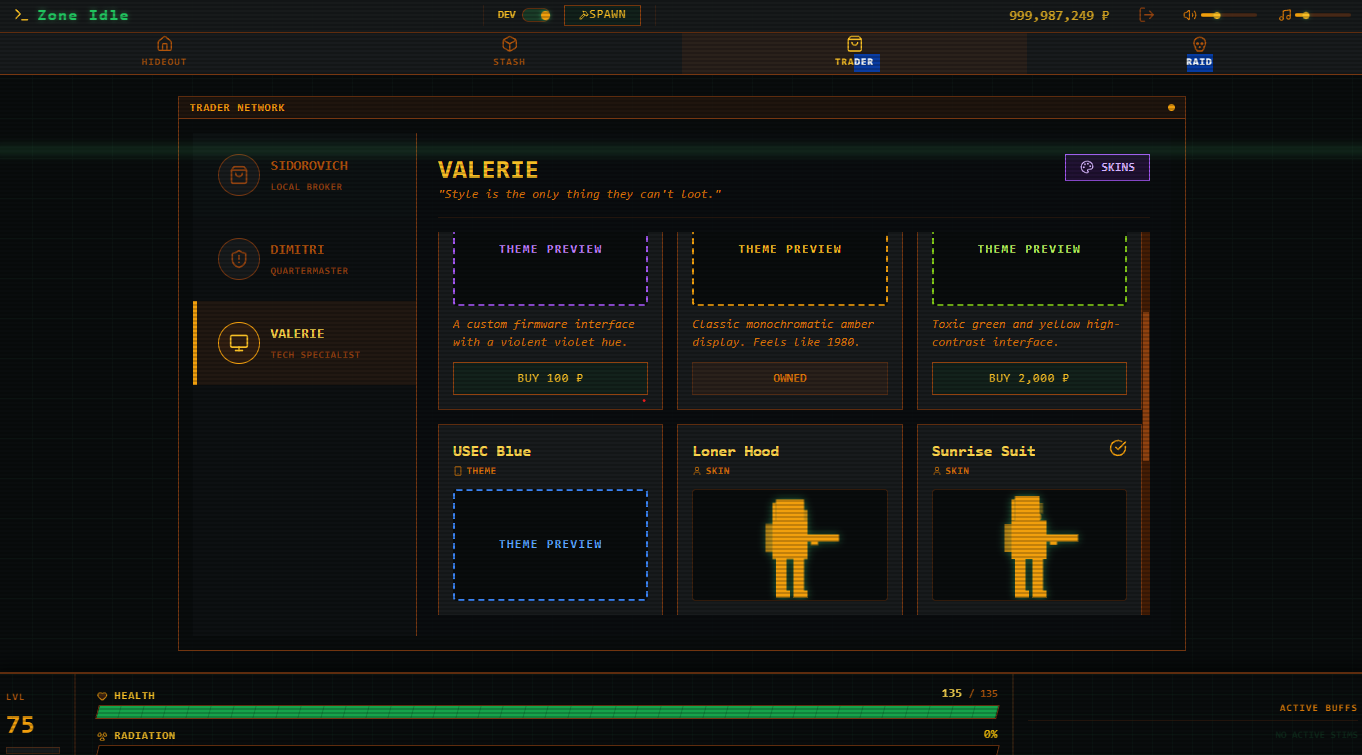Click the "0%" radiation value

pos(990,734)
